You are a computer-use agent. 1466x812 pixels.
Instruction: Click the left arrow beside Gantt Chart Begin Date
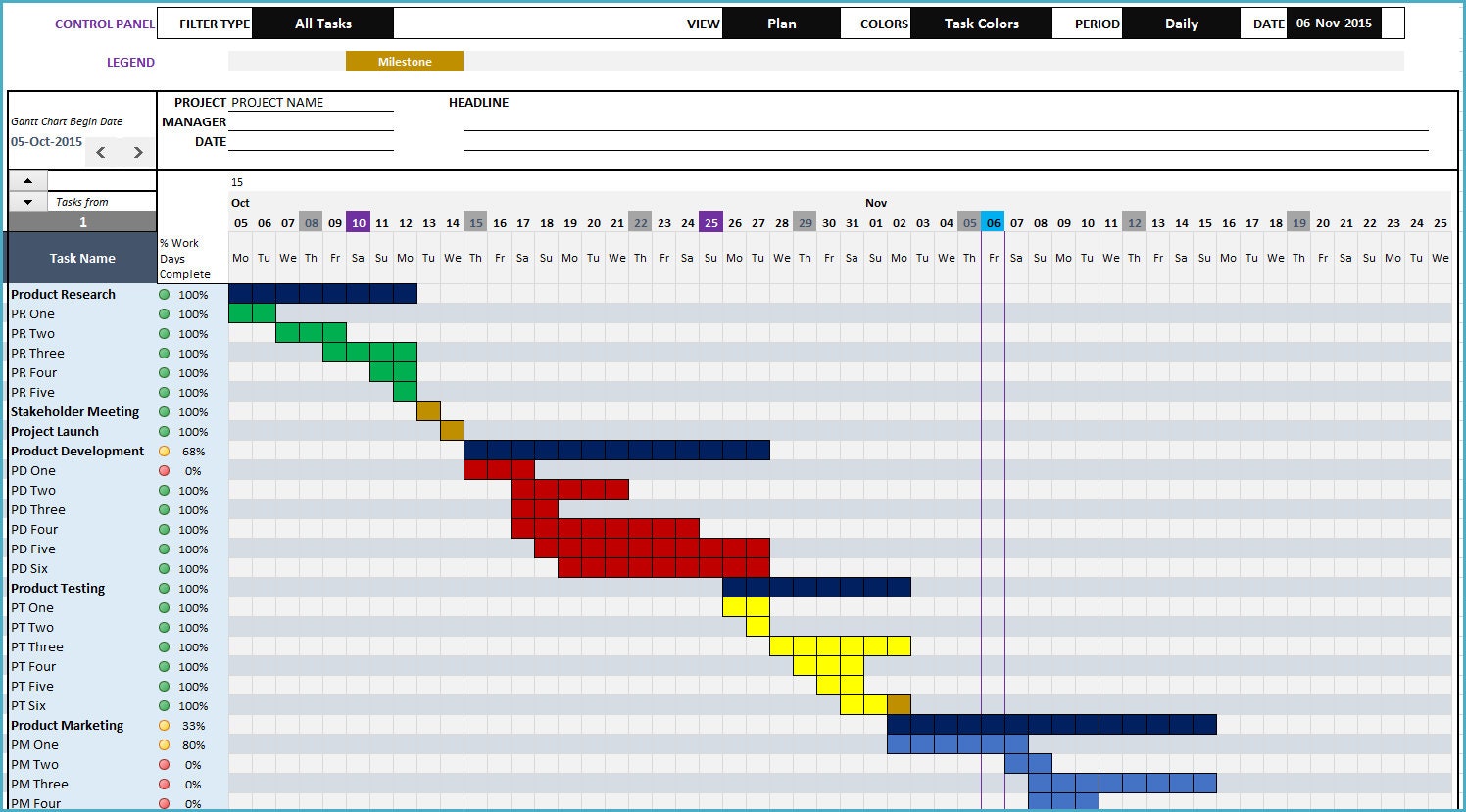tap(100, 152)
